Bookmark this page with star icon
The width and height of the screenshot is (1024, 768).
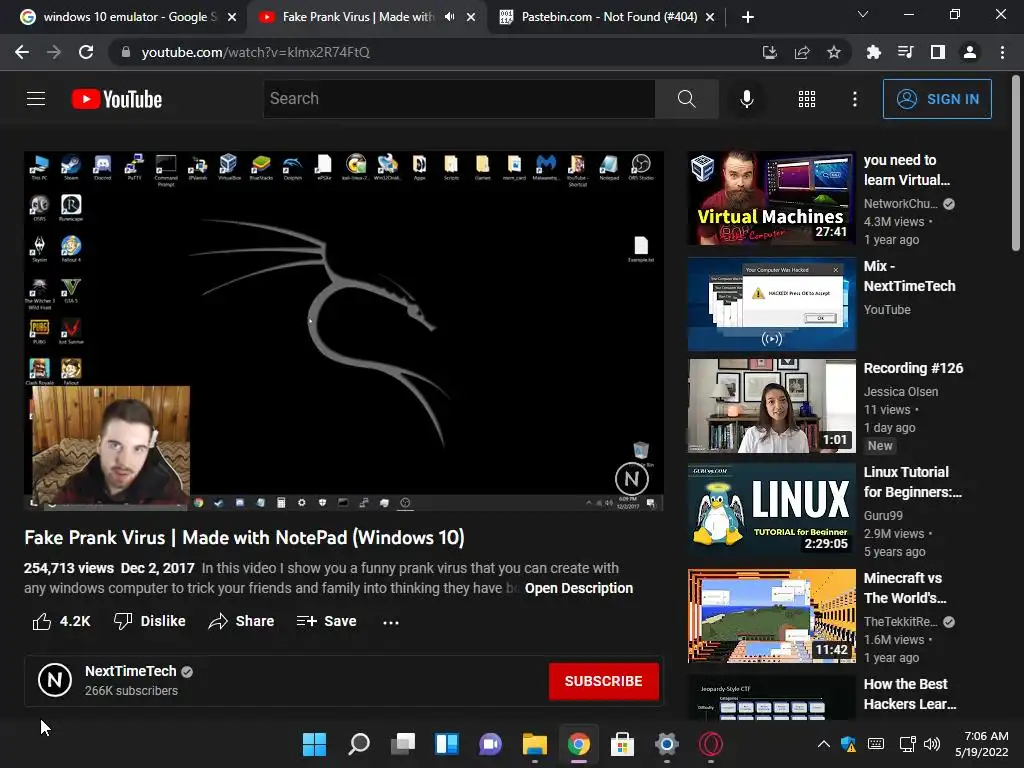tap(833, 52)
